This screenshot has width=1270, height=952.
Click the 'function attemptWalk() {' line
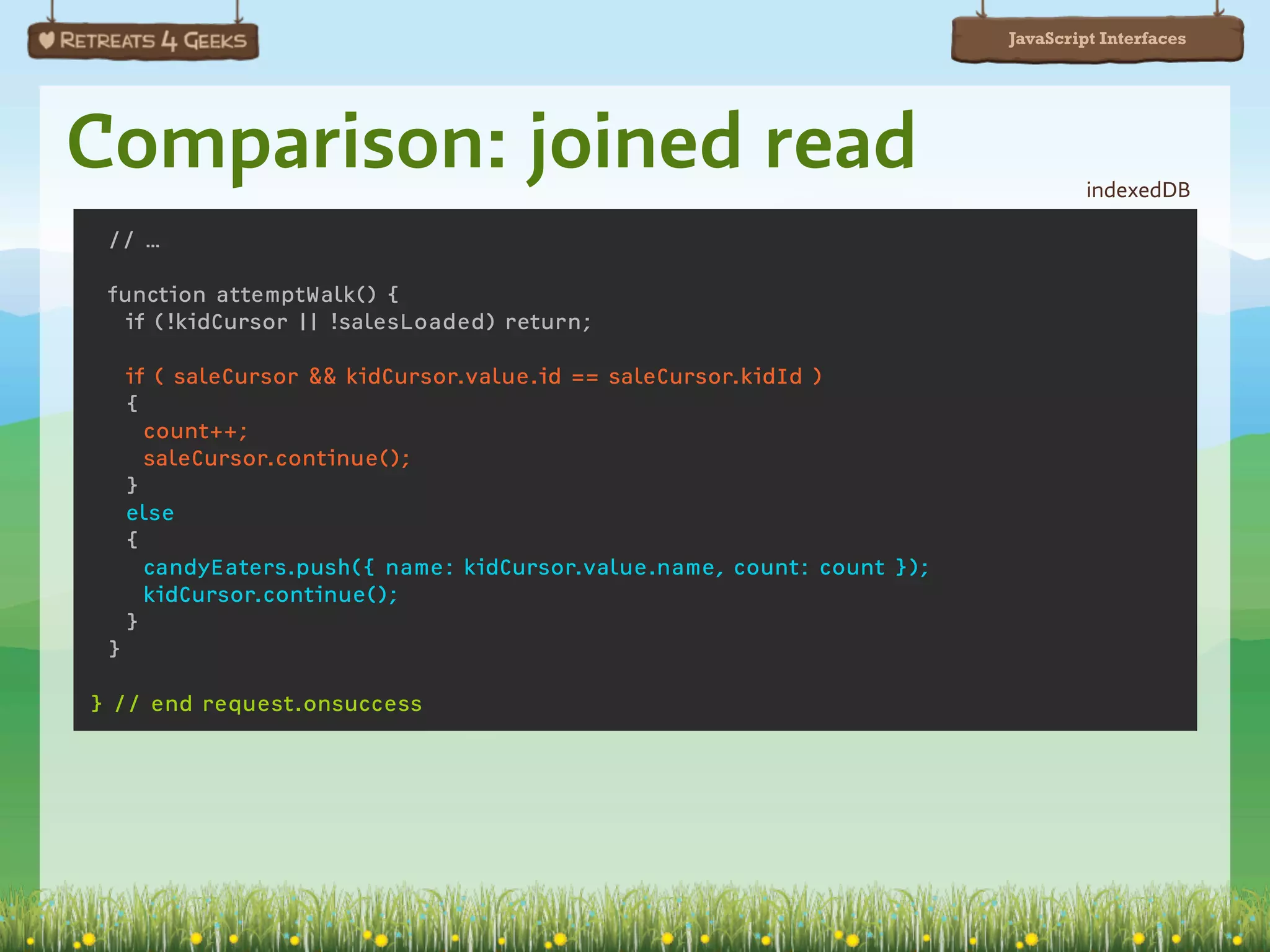click(x=253, y=294)
